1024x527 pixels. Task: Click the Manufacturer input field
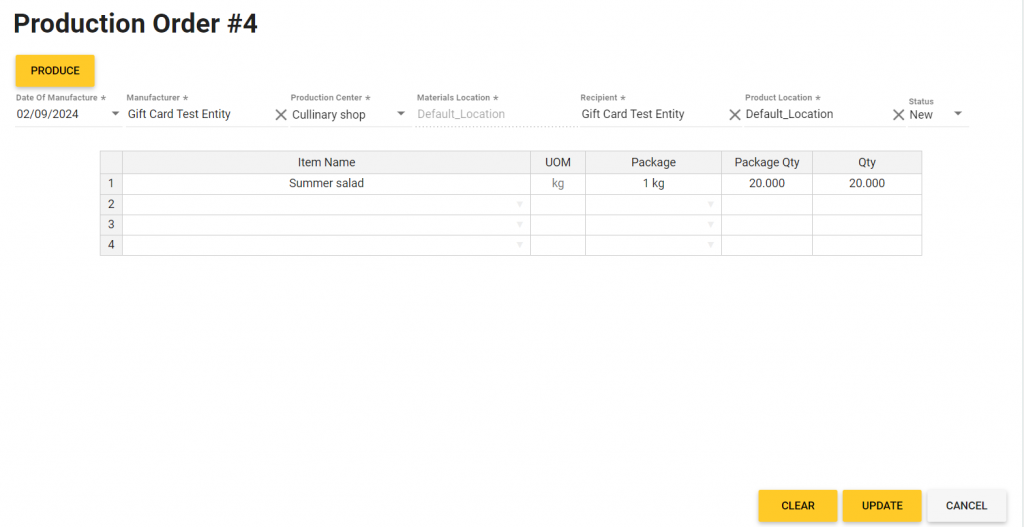[x=198, y=115]
